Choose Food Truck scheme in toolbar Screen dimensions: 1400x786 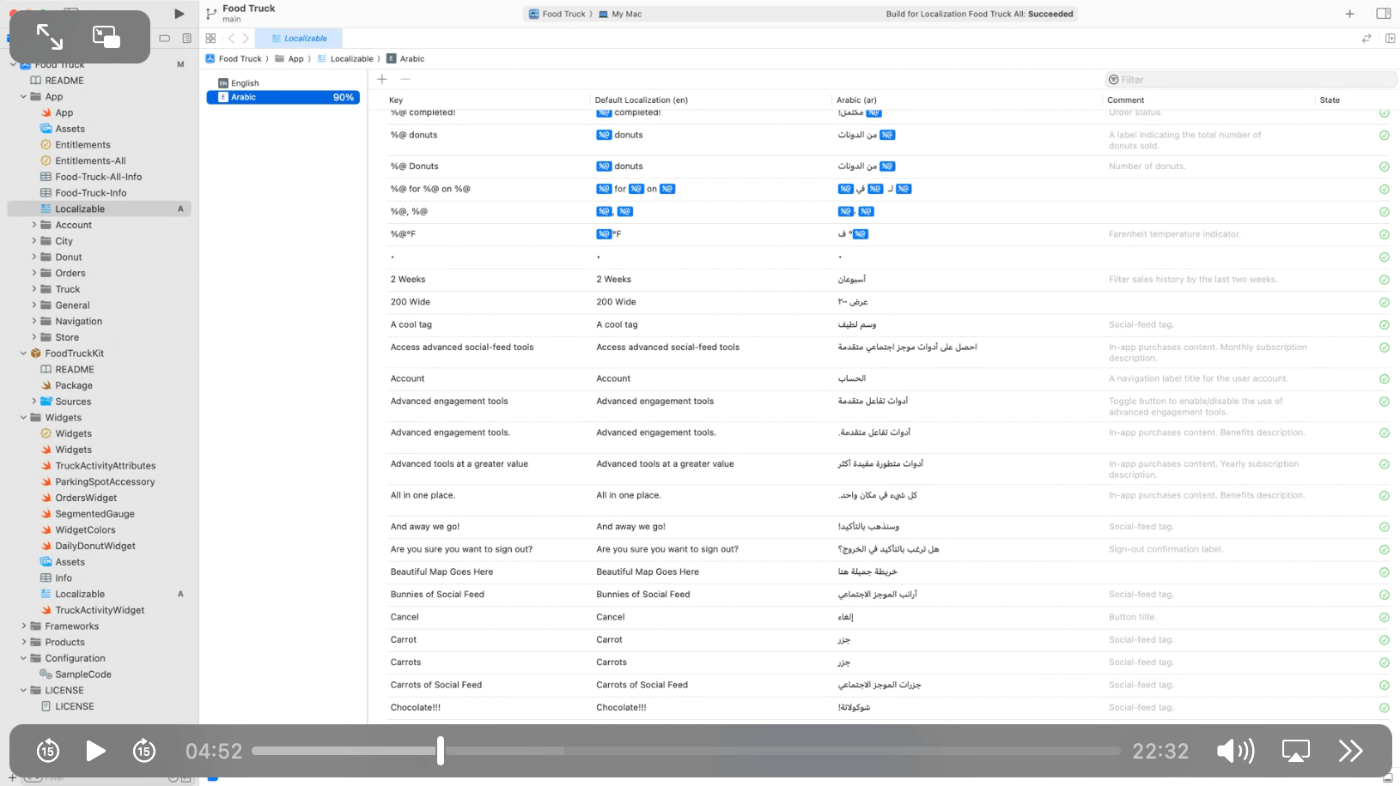(x=559, y=14)
